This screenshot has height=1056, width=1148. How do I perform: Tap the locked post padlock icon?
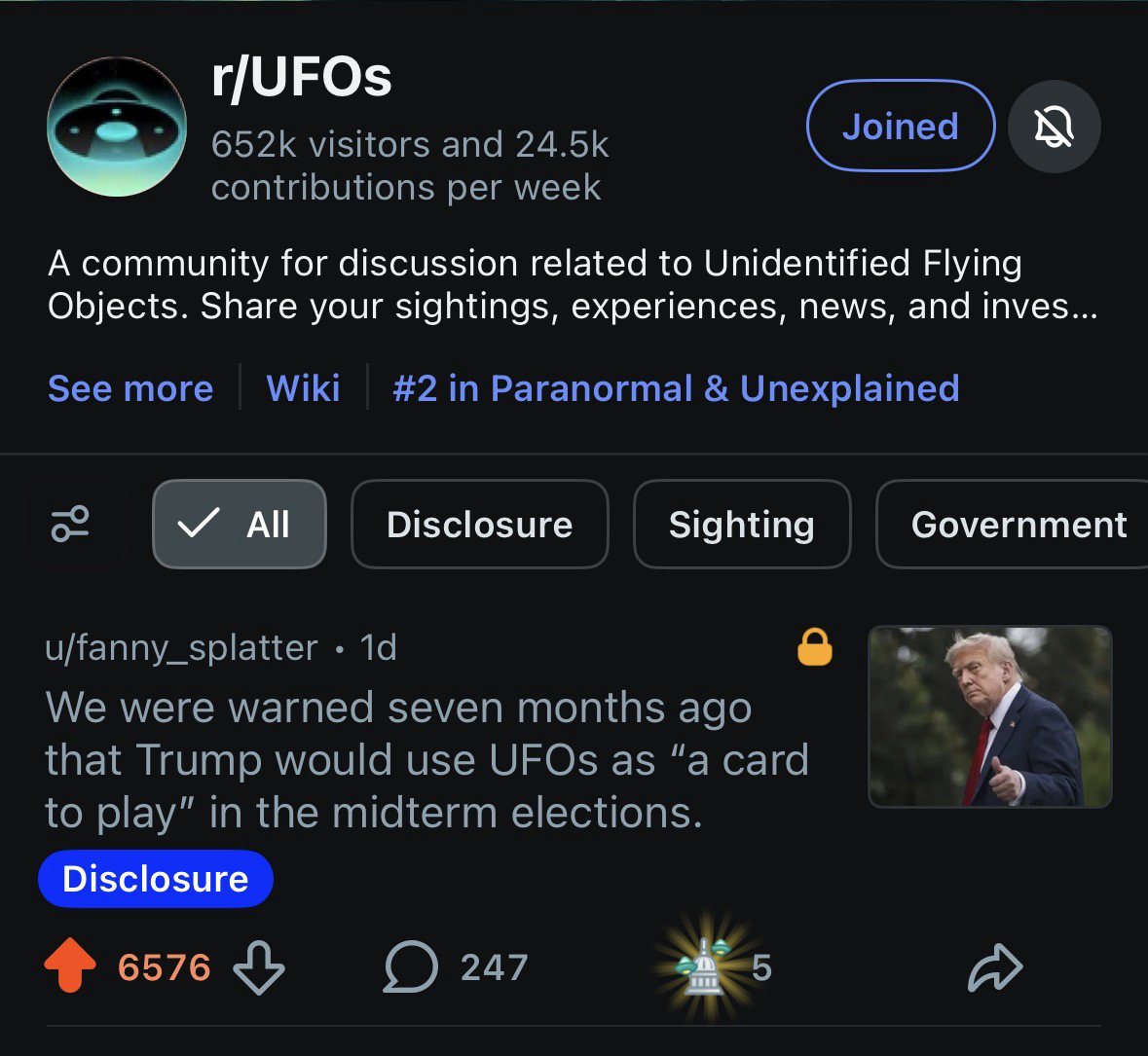click(815, 646)
